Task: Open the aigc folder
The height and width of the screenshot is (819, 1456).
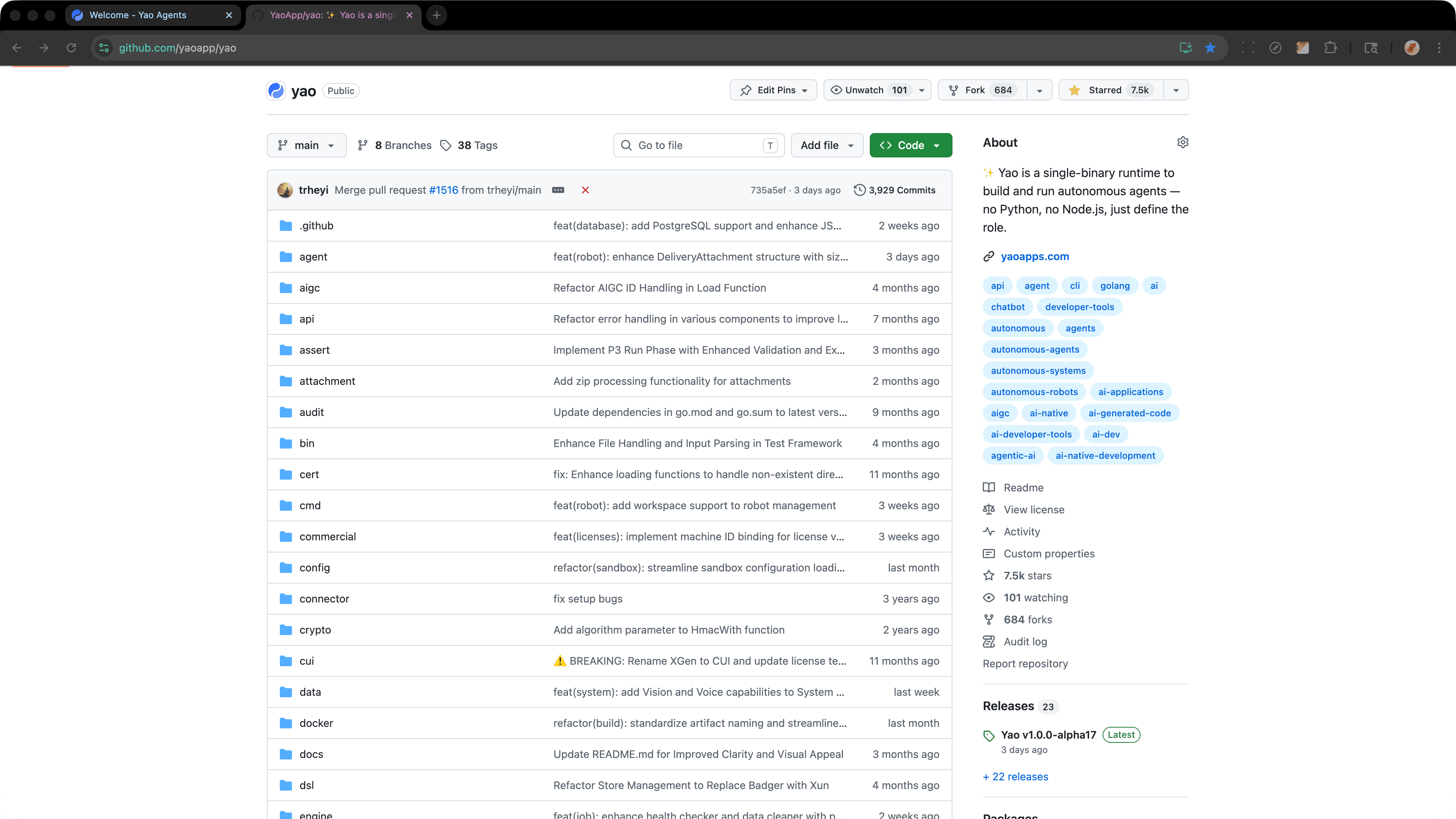Action: pos(310,288)
